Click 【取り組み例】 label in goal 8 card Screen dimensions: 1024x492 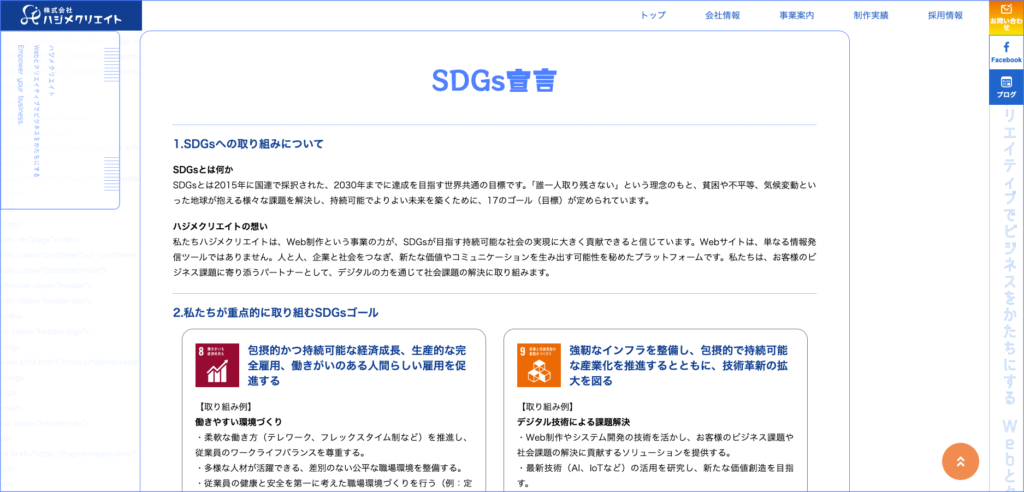[x=224, y=406]
